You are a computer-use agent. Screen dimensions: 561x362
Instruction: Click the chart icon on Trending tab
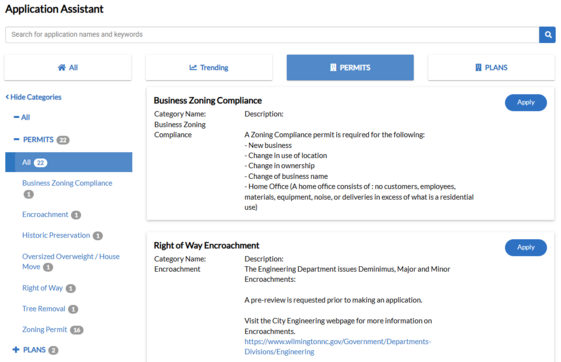193,68
